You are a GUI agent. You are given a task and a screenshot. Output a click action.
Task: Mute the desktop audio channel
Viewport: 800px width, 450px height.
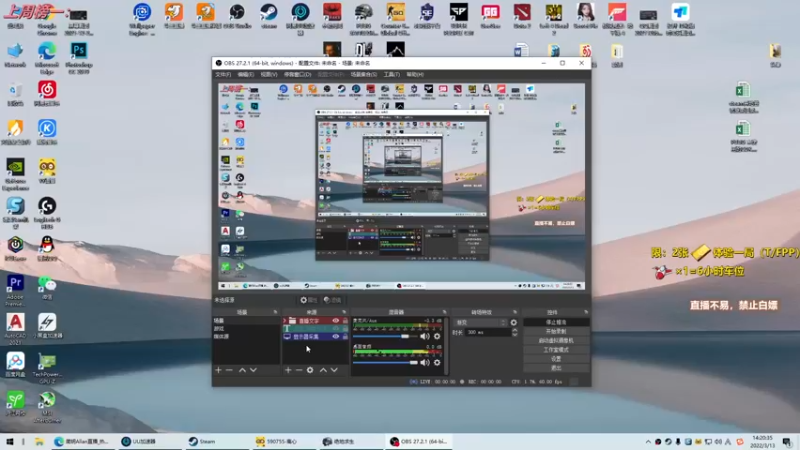coord(424,362)
